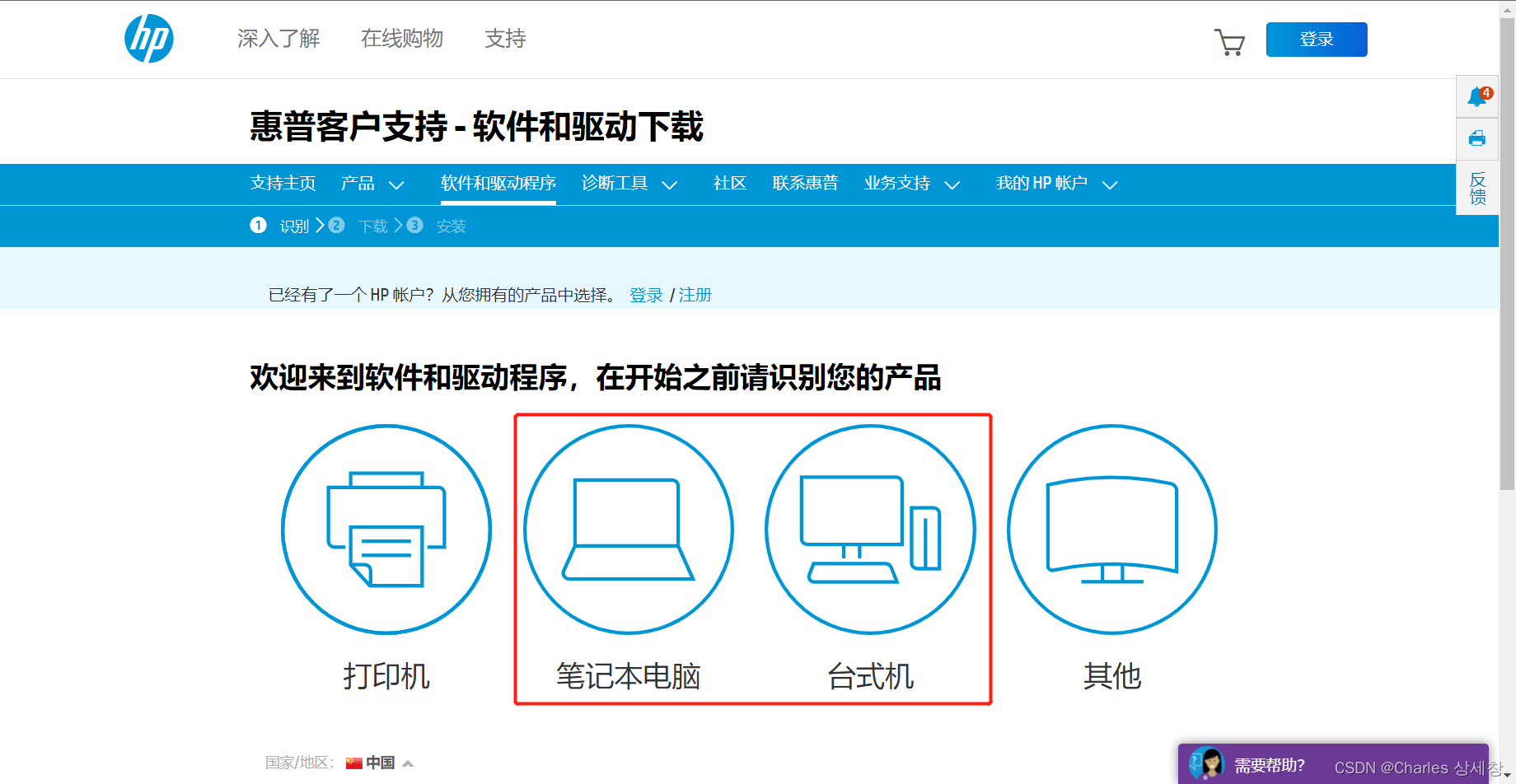Select the 其他 monitor icon
Screen dimensions: 1516x784
(1112, 530)
